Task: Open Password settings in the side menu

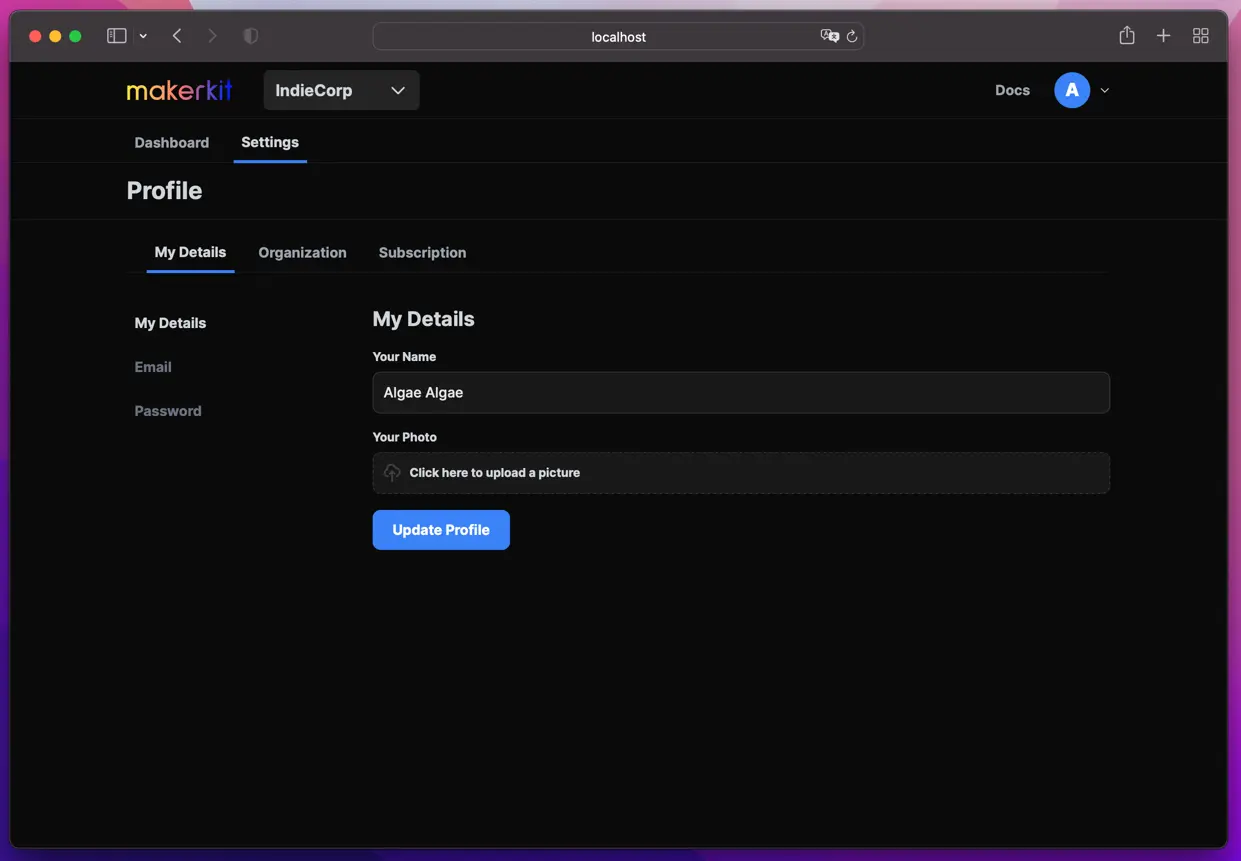Action: [x=168, y=411]
